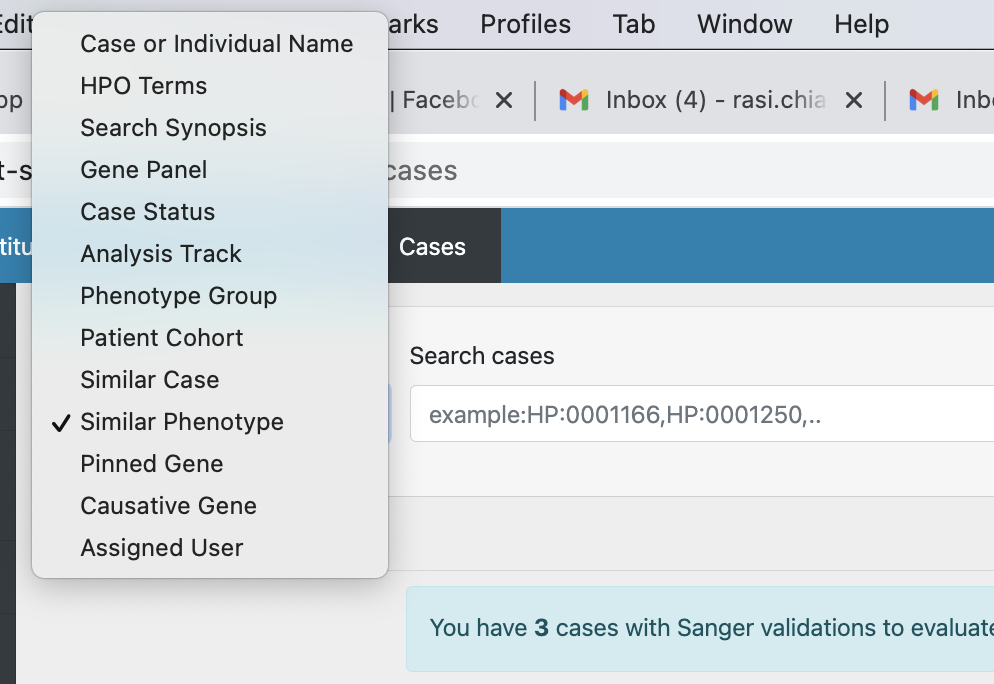Close the Facebook browser tab

click(x=504, y=100)
